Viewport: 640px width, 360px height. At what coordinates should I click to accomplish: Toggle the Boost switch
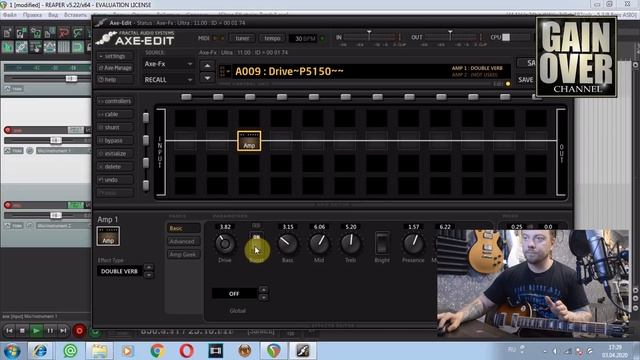pyautogui.click(x=256, y=243)
